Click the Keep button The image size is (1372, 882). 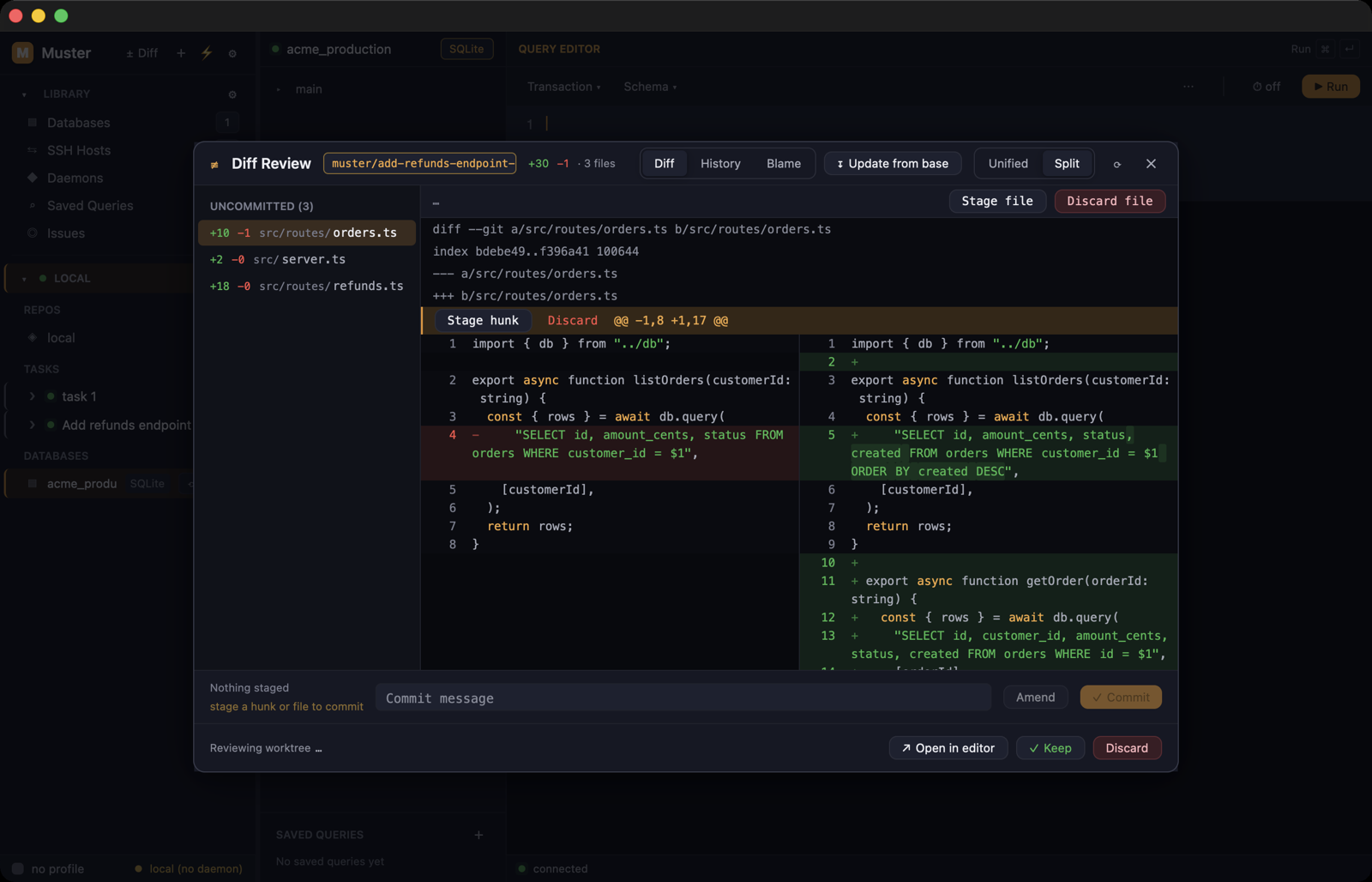1050,748
